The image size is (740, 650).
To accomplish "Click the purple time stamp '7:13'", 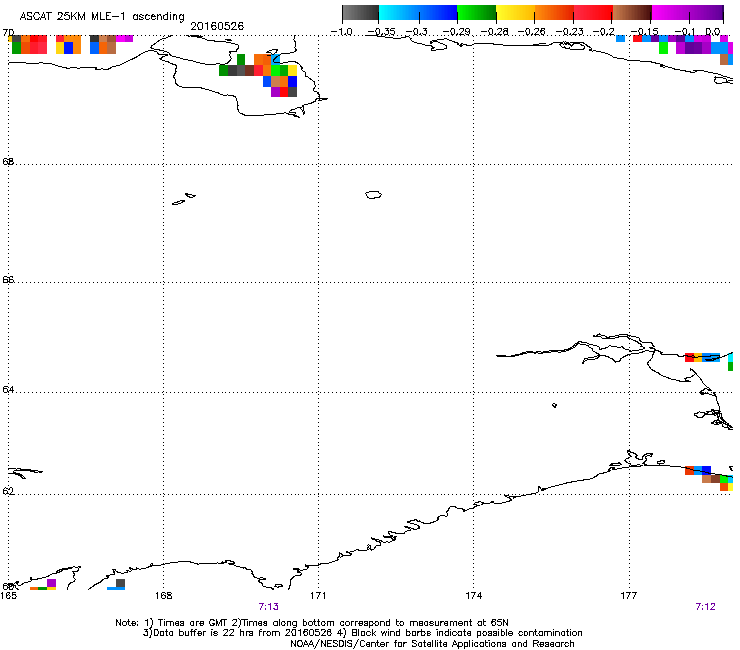I will tap(269, 607).
